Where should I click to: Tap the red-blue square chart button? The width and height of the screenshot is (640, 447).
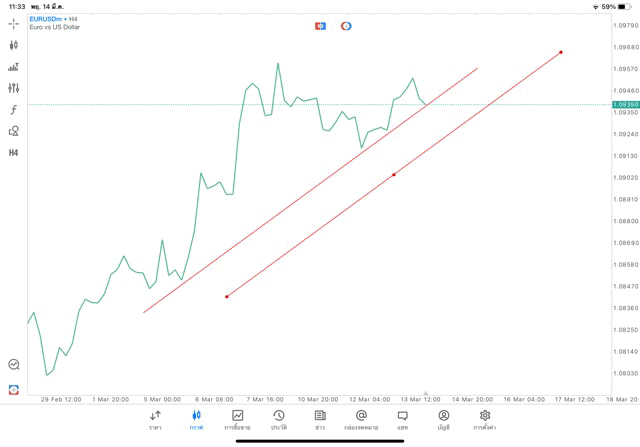click(320, 26)
